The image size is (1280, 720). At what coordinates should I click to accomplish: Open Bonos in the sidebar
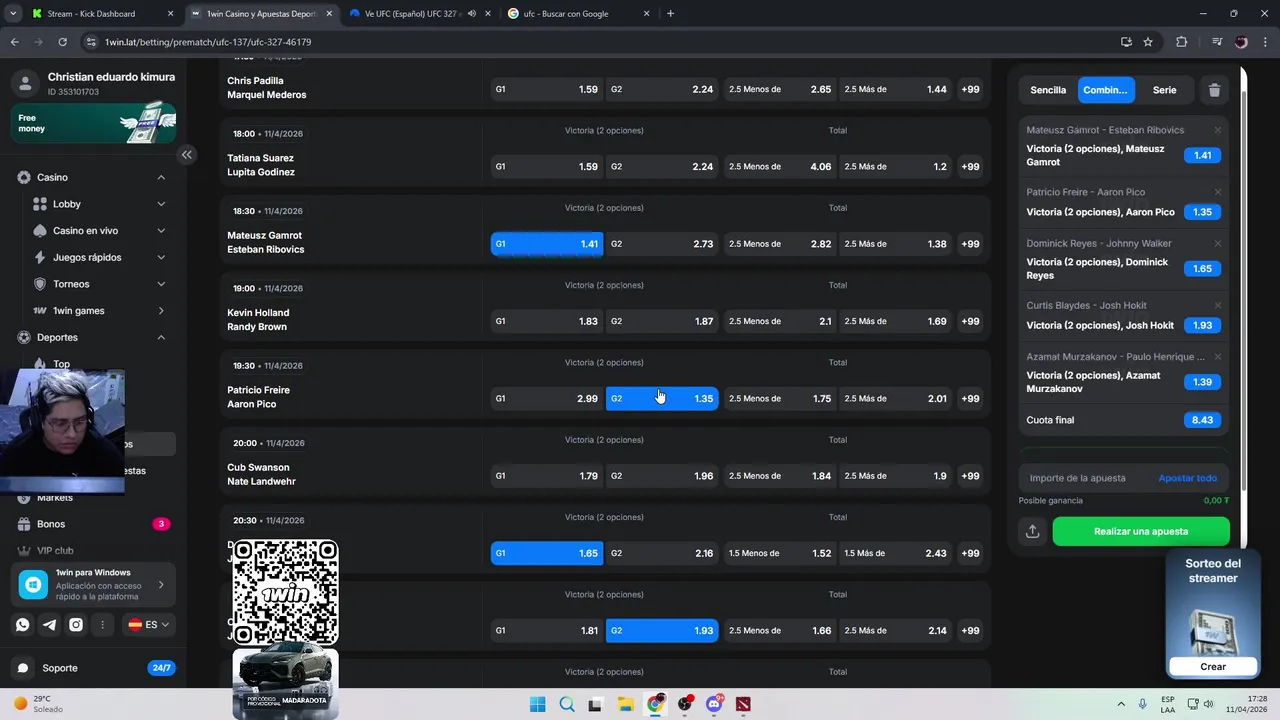[93, 524]
